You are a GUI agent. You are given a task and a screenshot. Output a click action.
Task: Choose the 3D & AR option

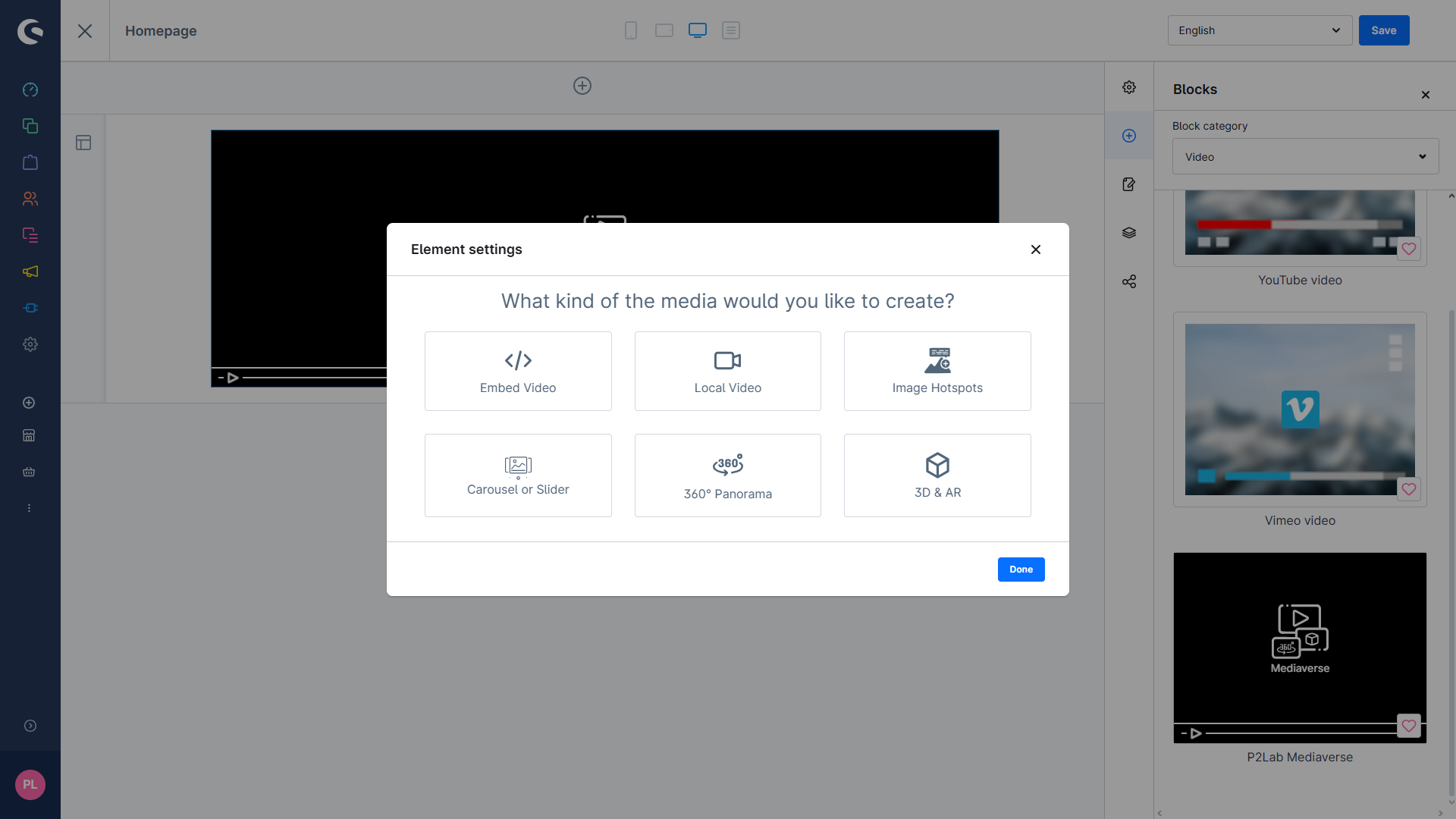(x=937, y=475)
